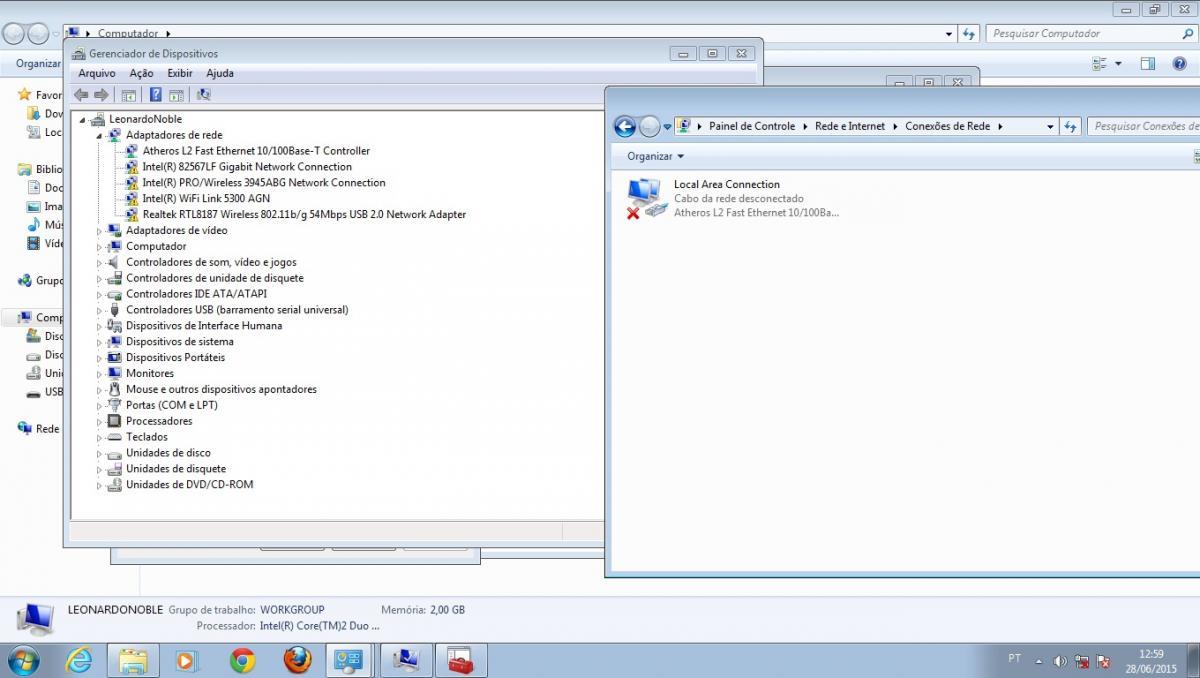
Task: Select Controladores de unidade de disquete row
Action: (x=214, y=278)
